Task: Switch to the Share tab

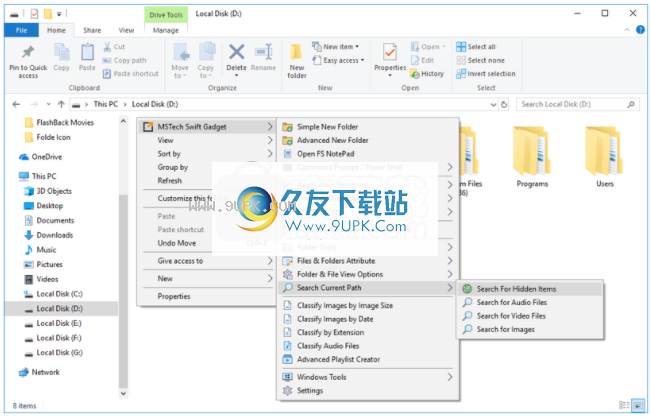Action: tap(92, 30)
